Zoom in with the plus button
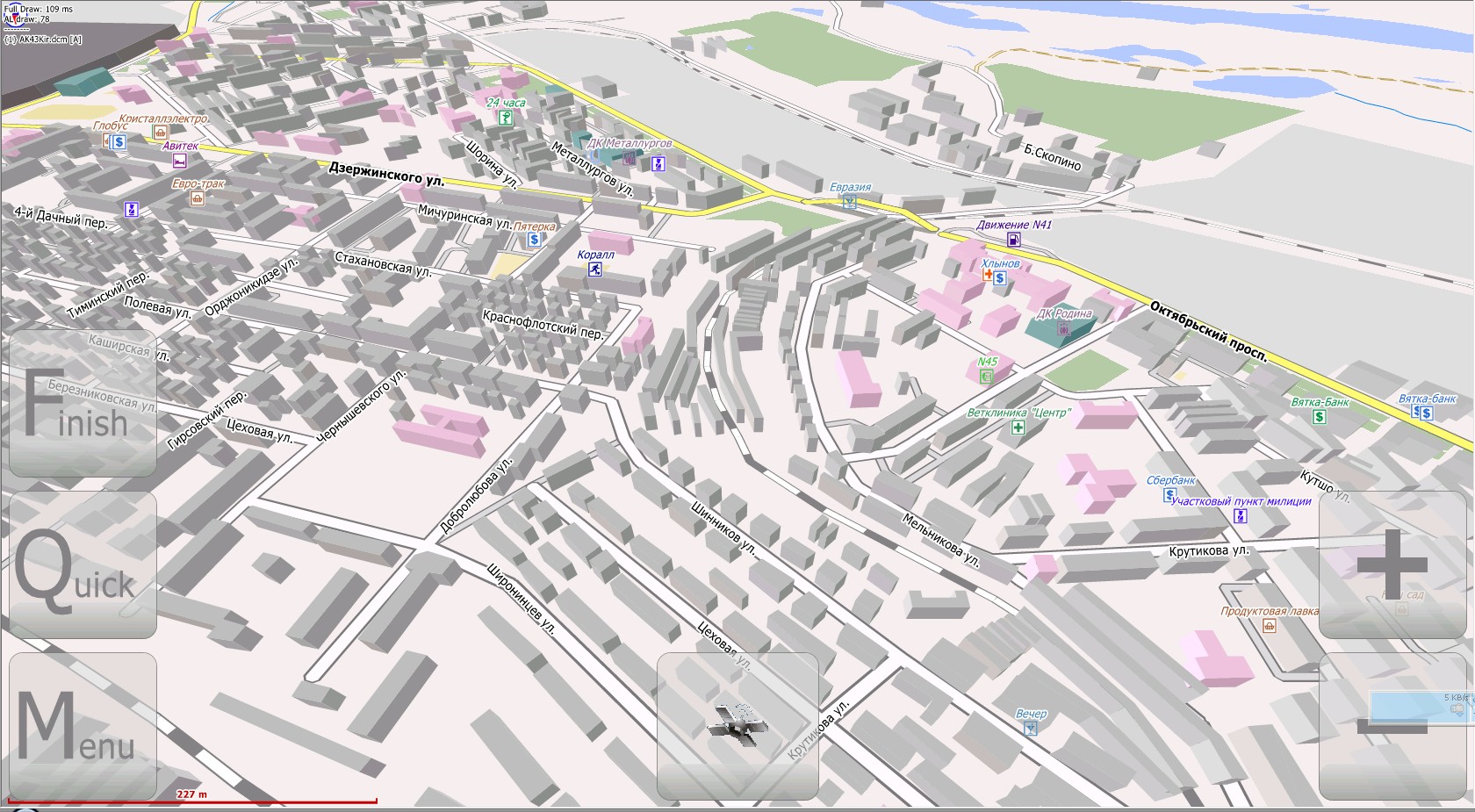The image size is (1475, 812). point(1392,565)
